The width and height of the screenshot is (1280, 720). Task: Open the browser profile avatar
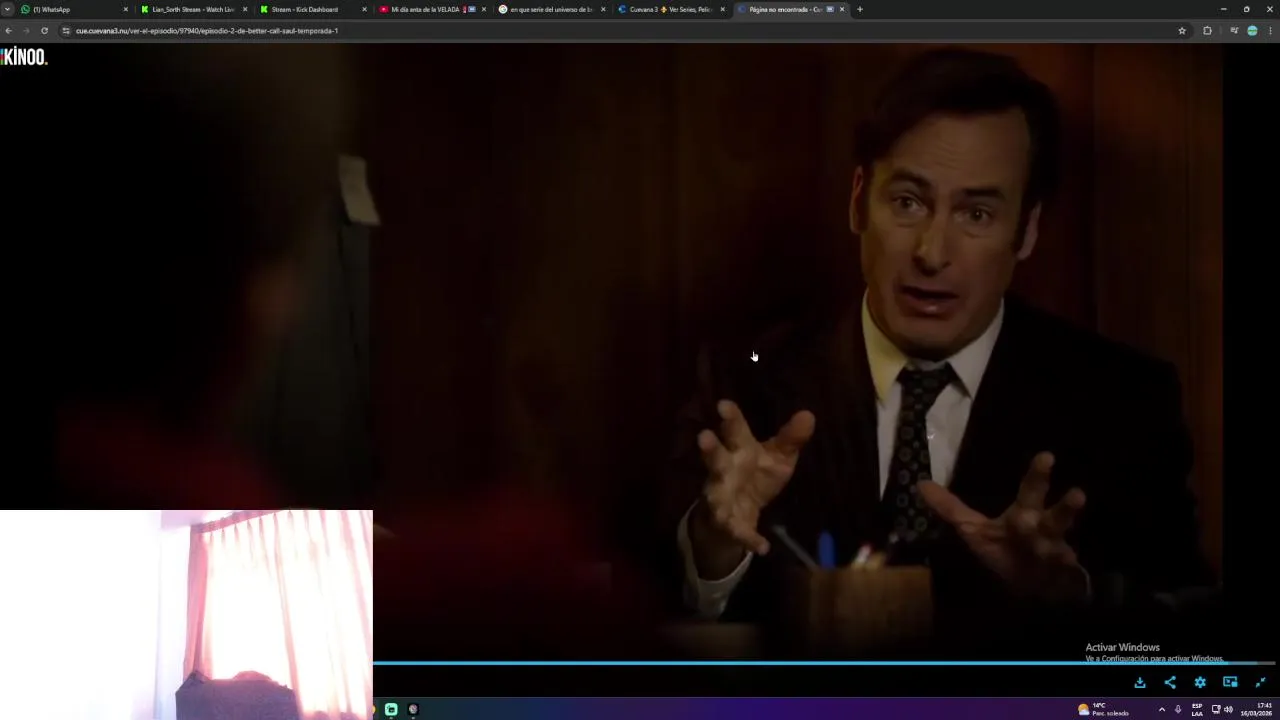point(1252,31)
